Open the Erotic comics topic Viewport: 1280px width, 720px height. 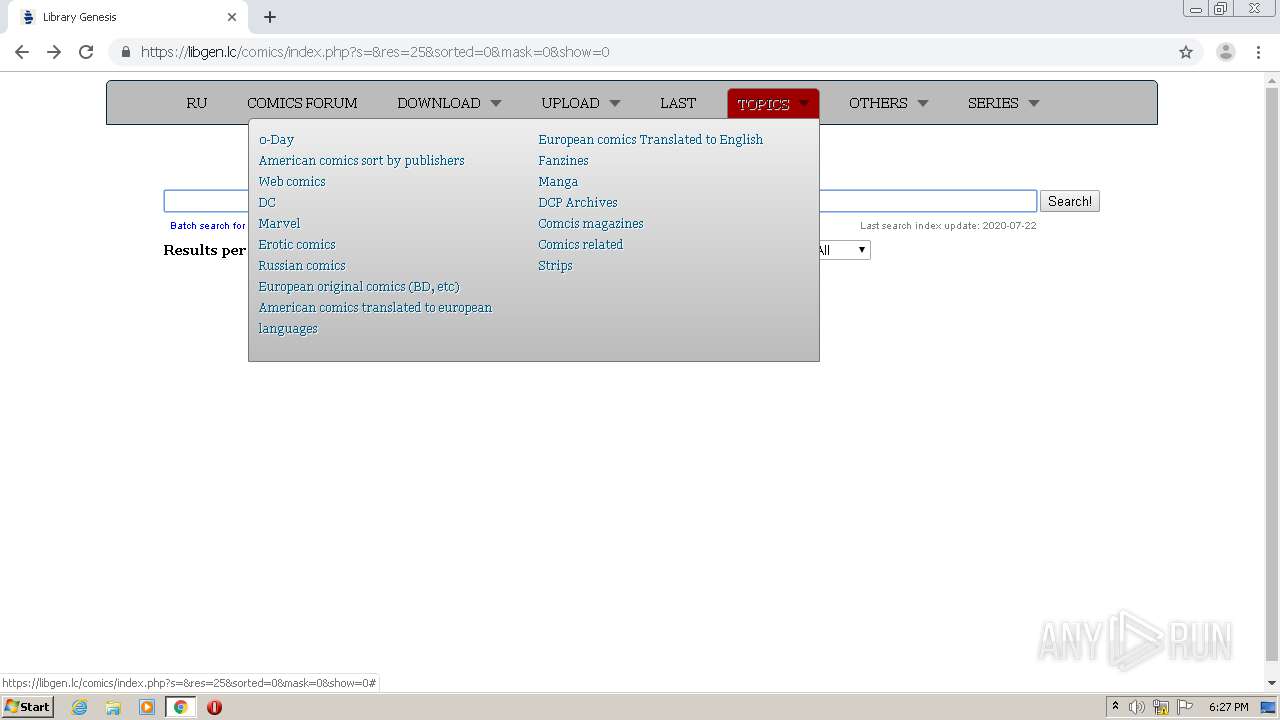click(297, 245)
